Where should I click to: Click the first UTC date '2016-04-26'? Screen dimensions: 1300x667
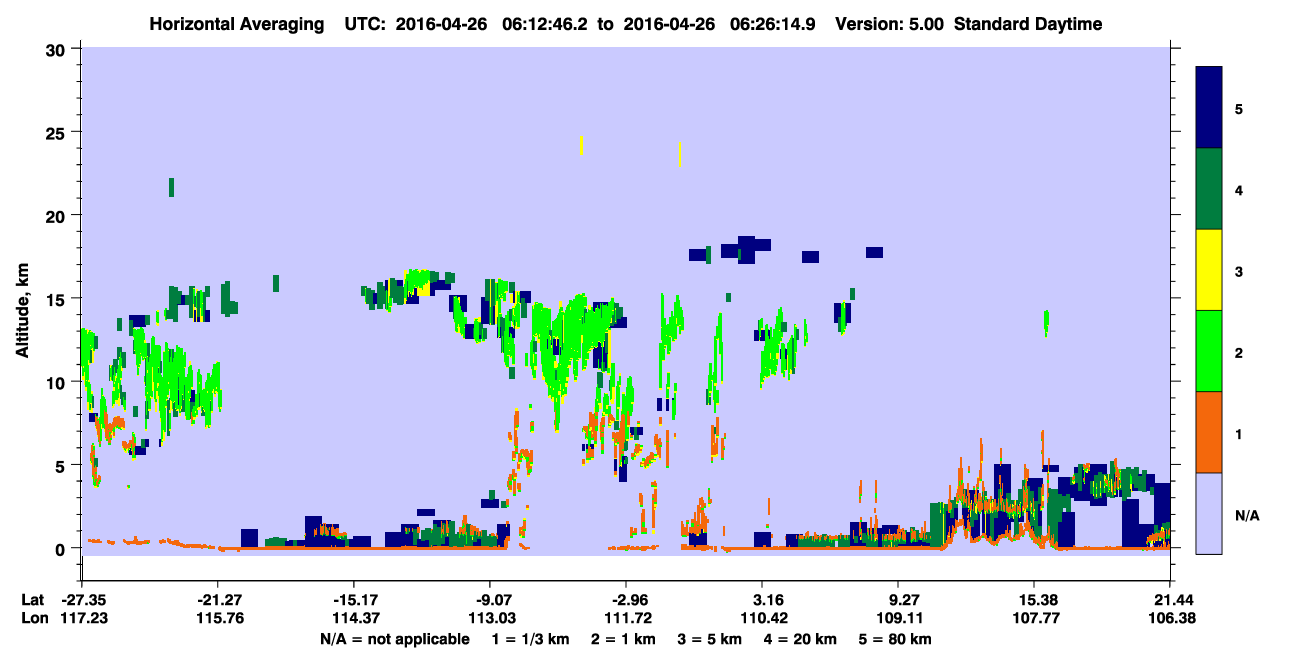click(x=441, y=24)
